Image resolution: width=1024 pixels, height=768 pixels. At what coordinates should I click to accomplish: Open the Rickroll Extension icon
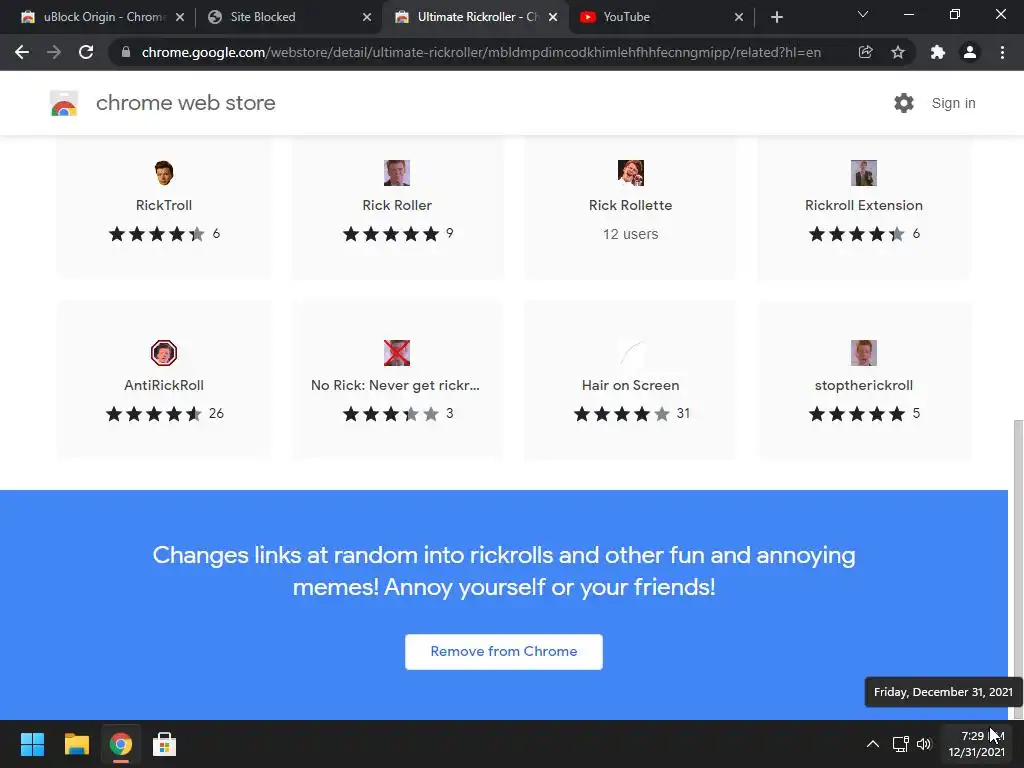click(864, 173)
